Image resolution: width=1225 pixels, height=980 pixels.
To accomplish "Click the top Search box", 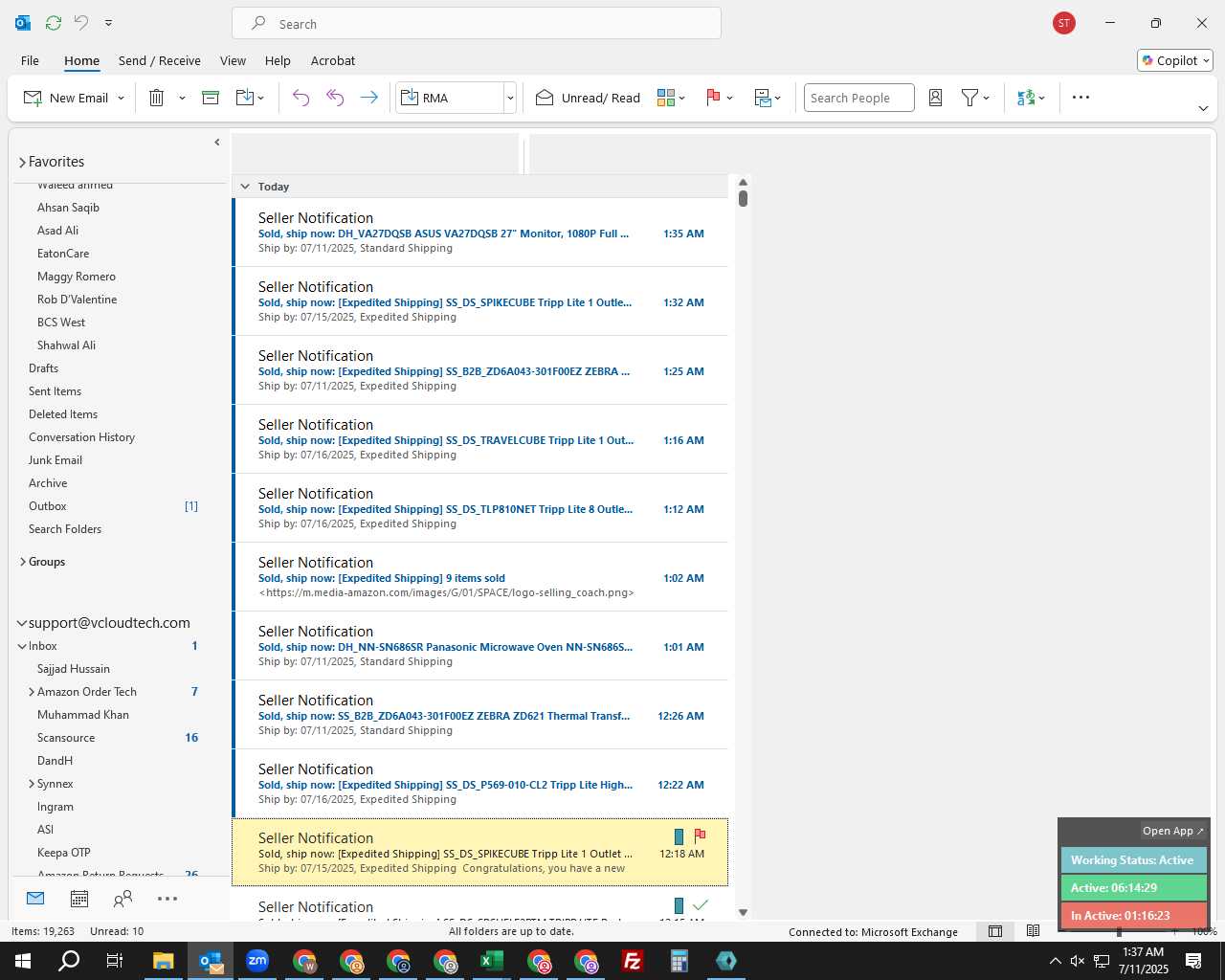I will click(477, 24).
